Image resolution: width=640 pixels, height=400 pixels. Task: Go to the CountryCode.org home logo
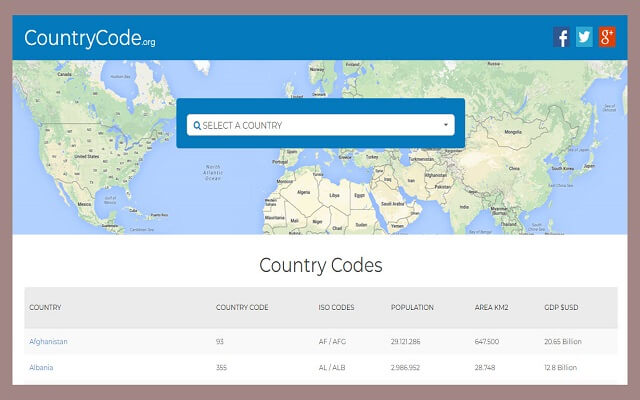point(90,38)
